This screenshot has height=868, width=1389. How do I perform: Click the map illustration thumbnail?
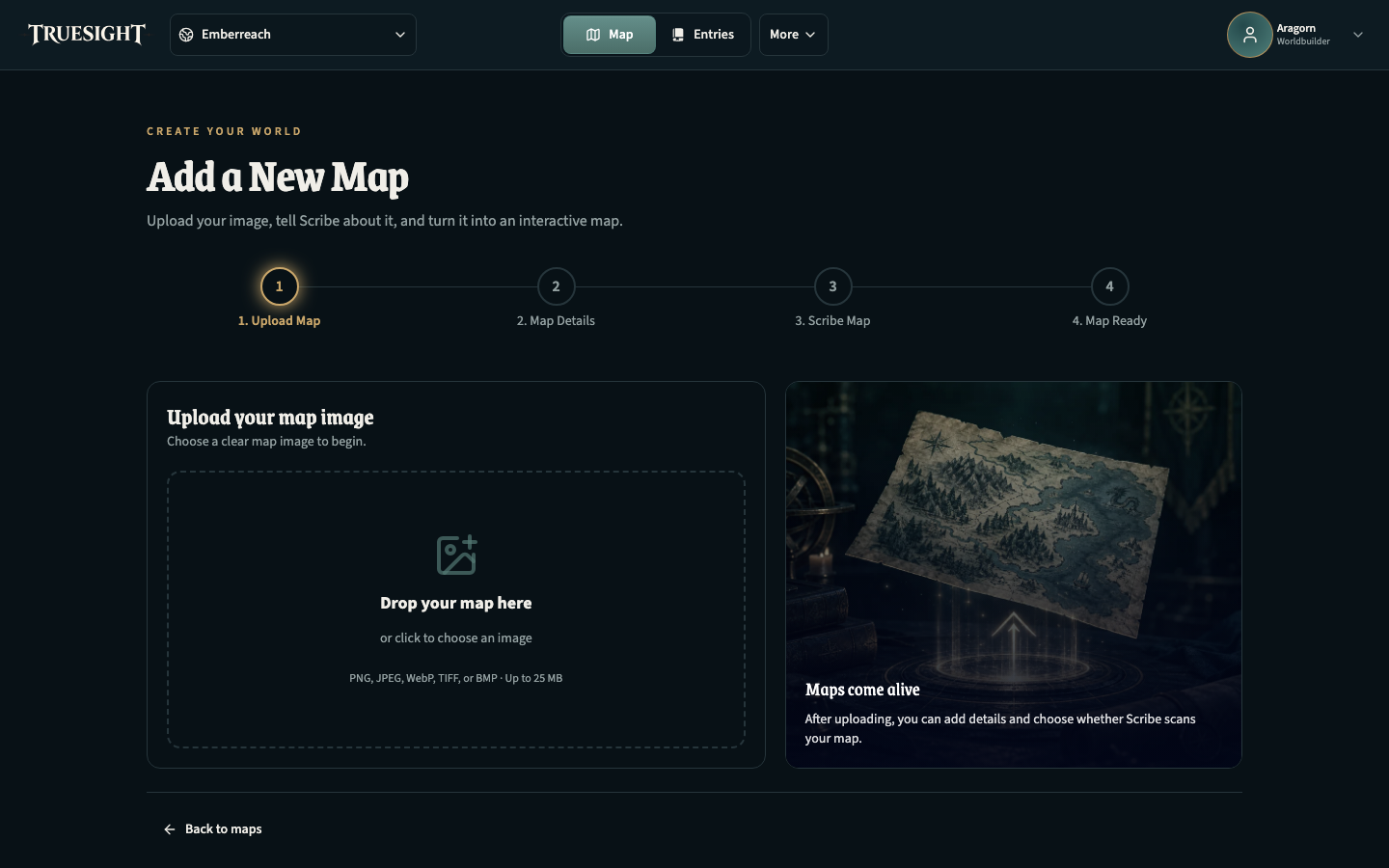pos(1014,575)
